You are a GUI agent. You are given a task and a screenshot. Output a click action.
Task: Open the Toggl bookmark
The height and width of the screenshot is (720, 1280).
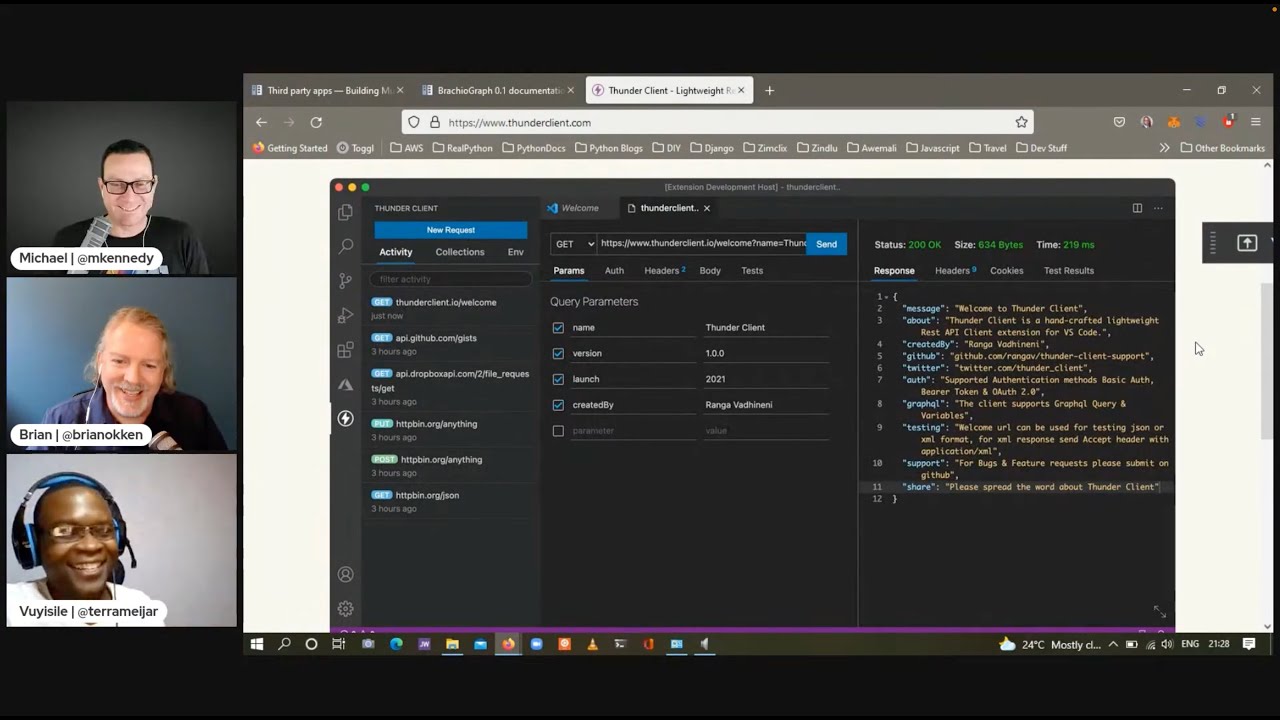355,148
